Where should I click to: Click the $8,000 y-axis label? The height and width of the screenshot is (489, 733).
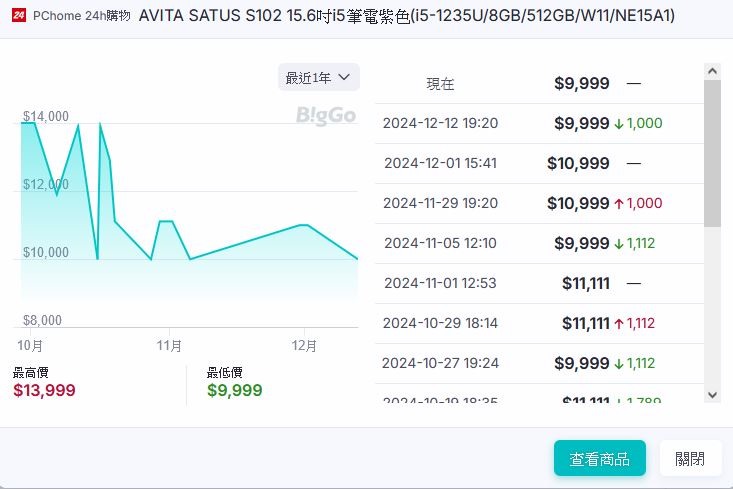[43, 320]
